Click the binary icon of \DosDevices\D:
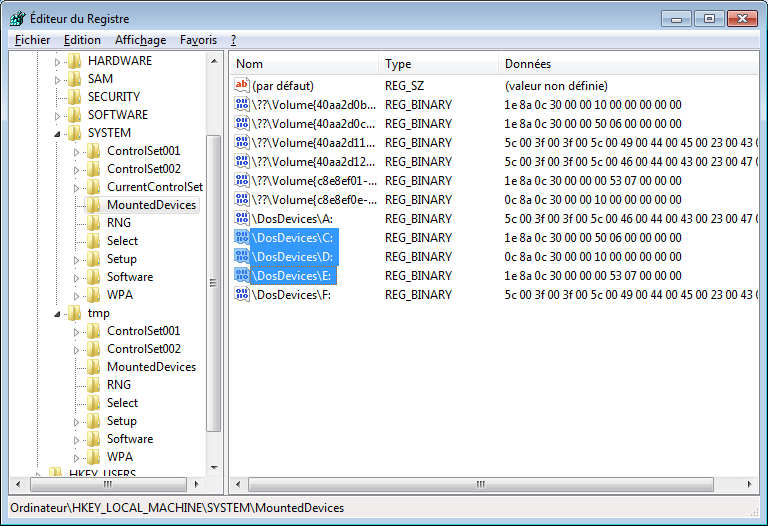The height and width of the screenshot is (526, 768). click(x=242, y=257)
